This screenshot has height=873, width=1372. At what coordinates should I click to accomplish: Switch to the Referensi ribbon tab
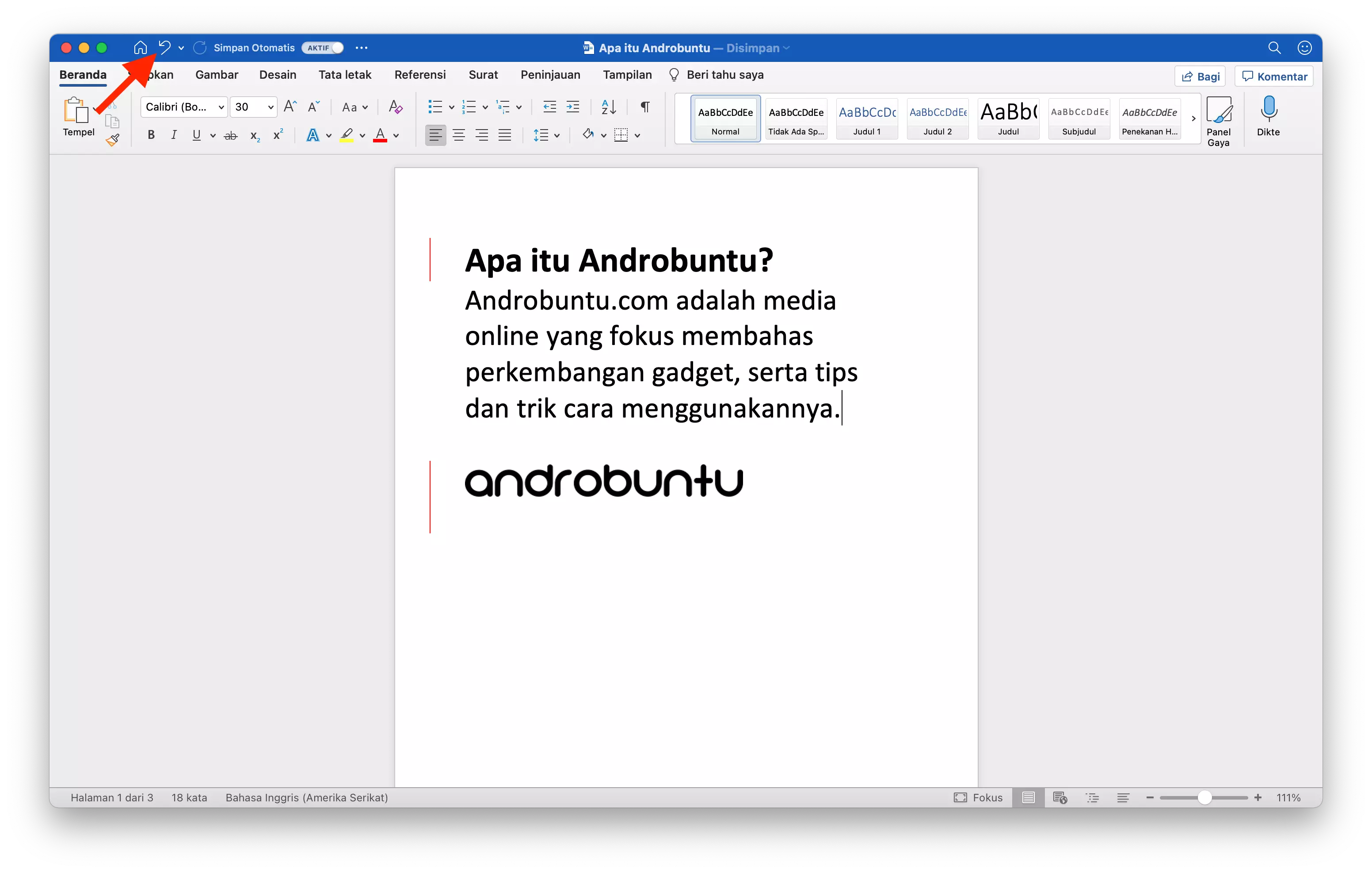click(420, 74)
